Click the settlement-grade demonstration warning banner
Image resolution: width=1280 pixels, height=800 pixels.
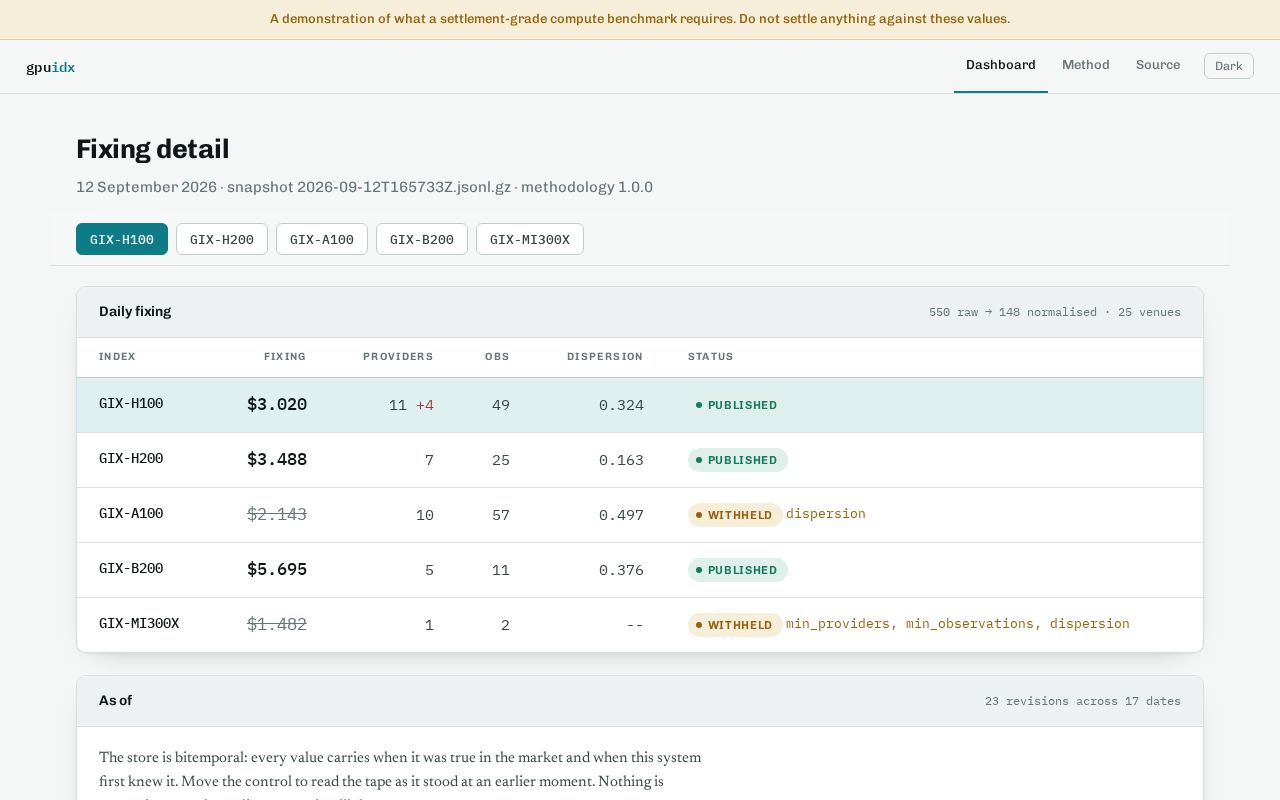(640, 19)
